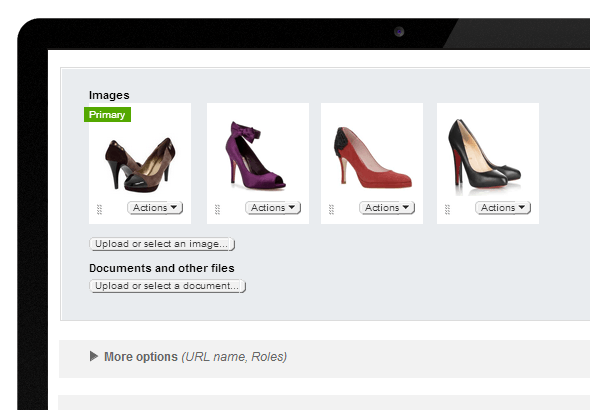The height and width of the screenshot is (410, 590).
Task: Open Actions dropdown under brown shoe image
Action: point(155,208)
